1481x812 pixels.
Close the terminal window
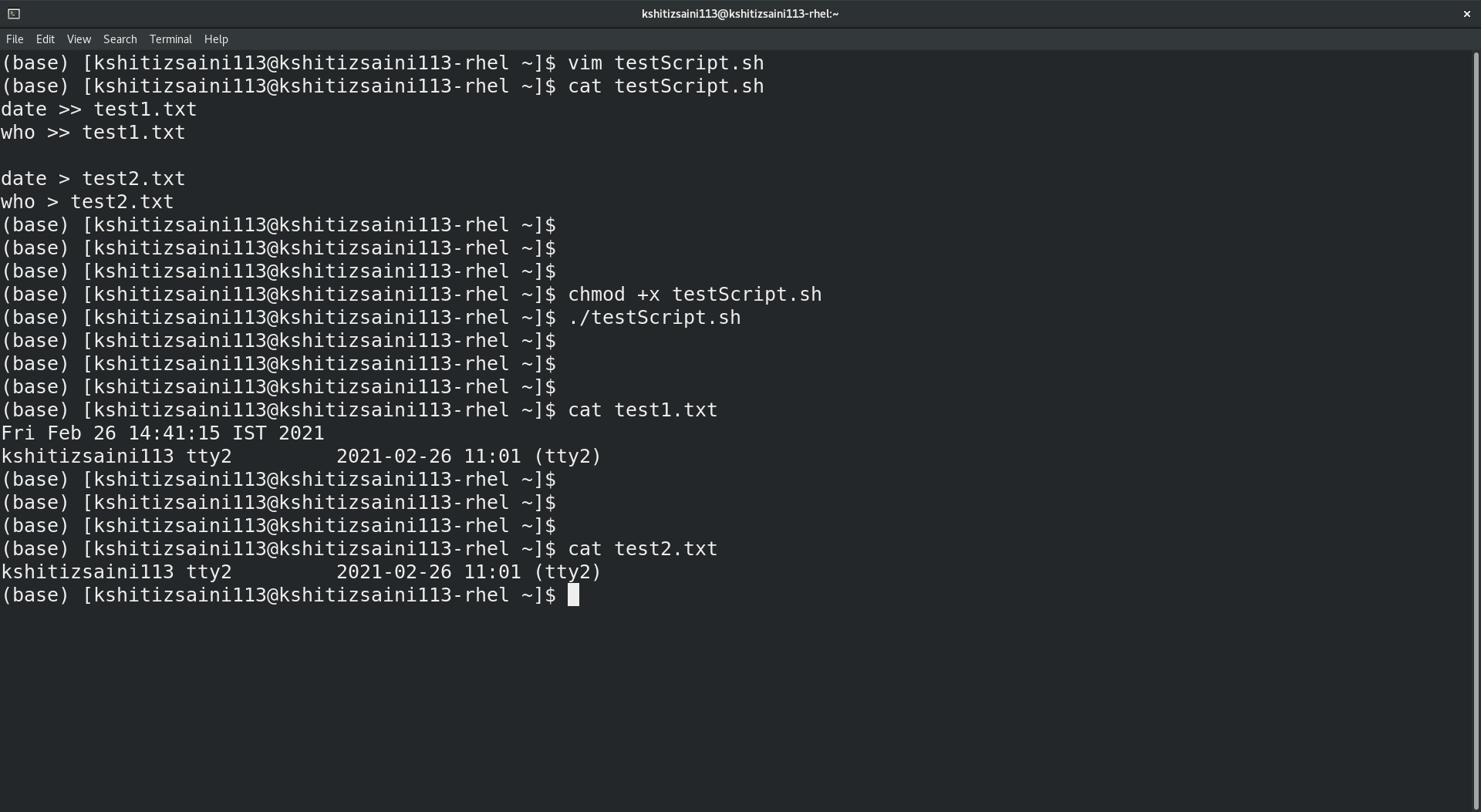click(1466, 14)
